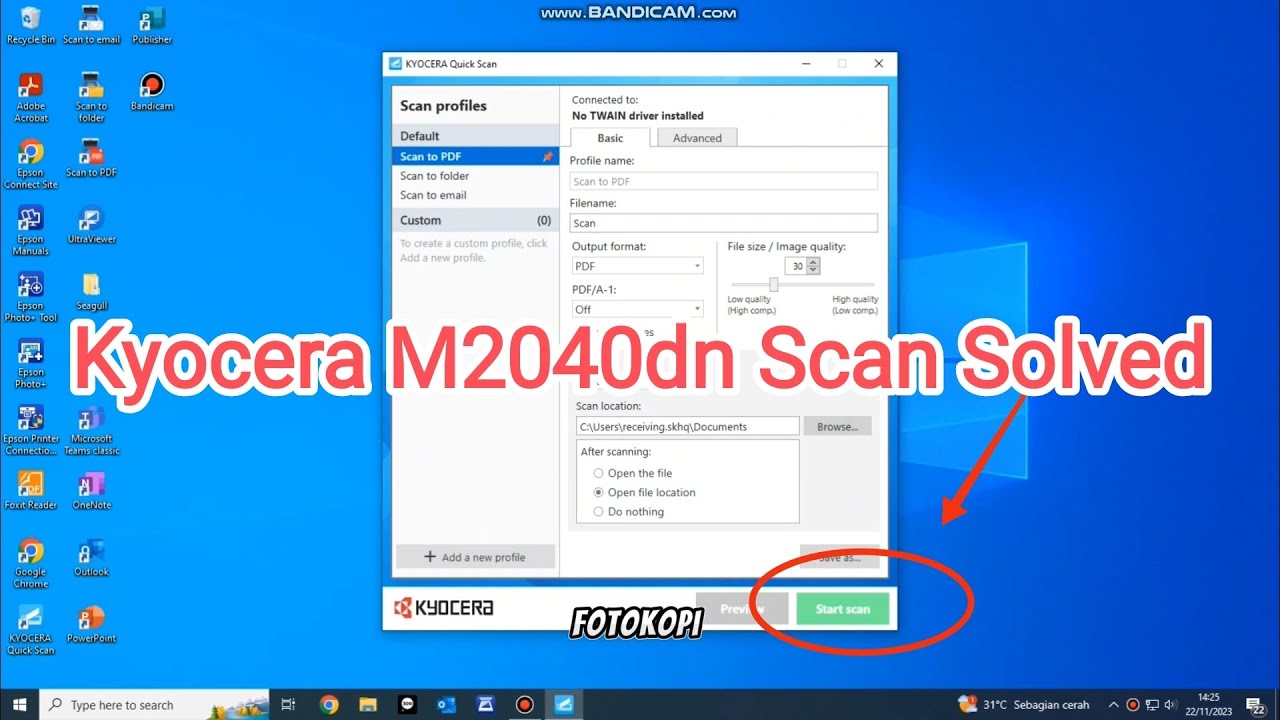Open Epson Connect Site shortcut
The image size is (1280, 720).
coord(31,165)
